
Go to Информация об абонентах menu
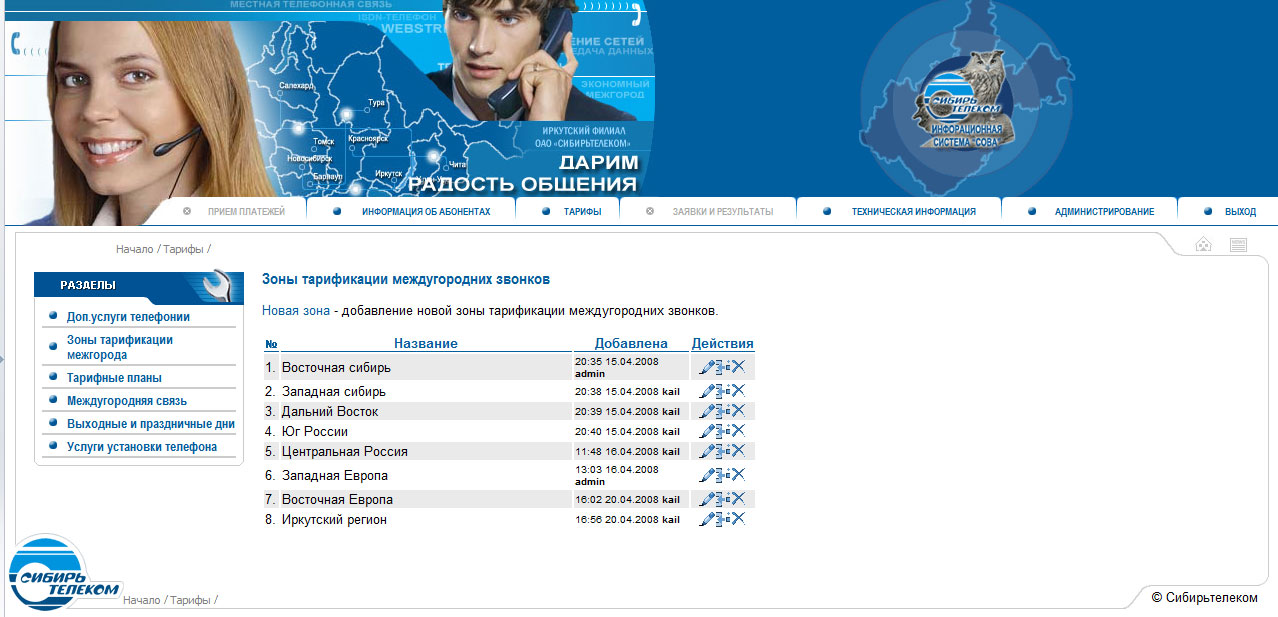tap(426, 212)
